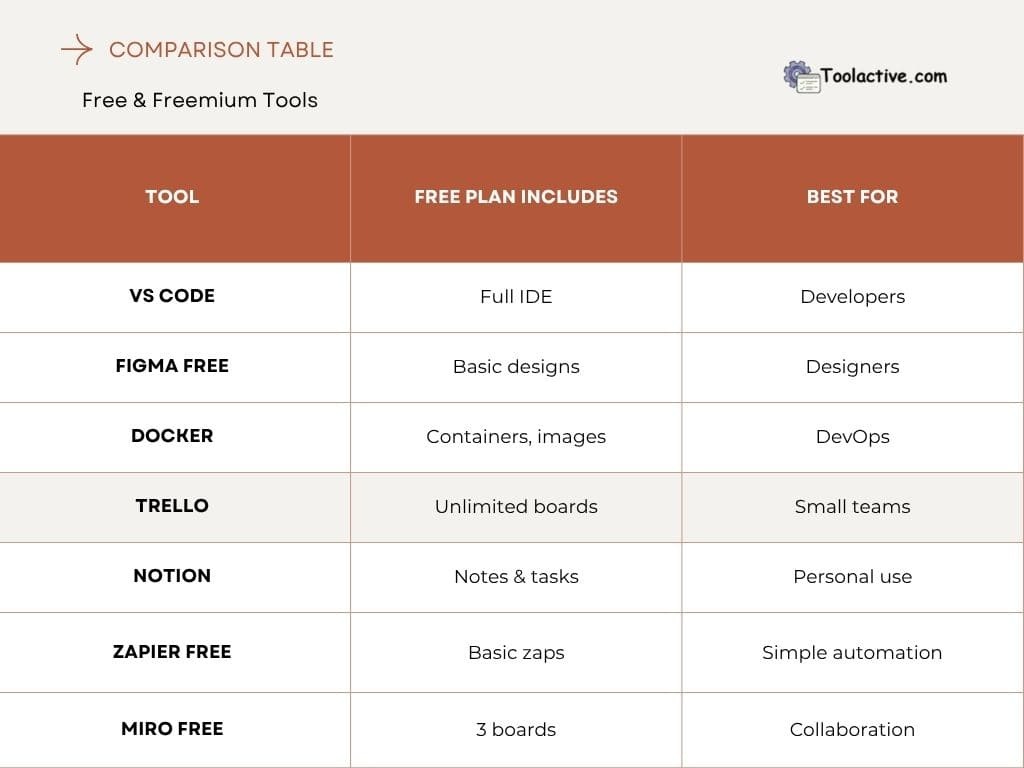Select the FIGMA FREE row label
This screenshot has height=768, width=1024.
(x=172, y=366)
